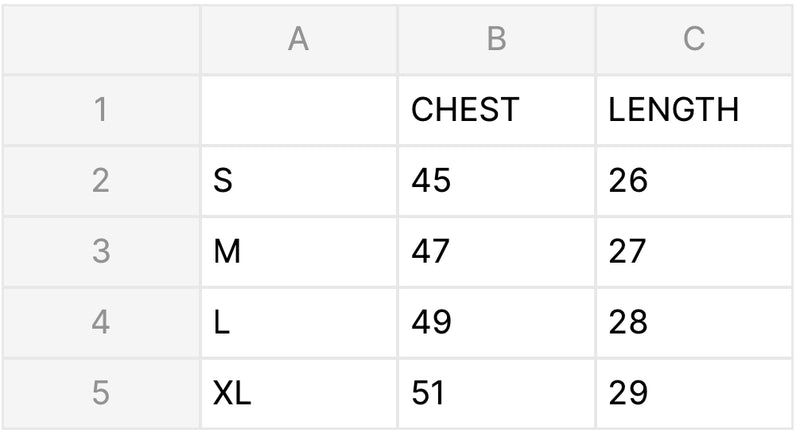The width and height of the screenshot is (800, 433).
Task: Click the select-all corner cell
Action: point(100,39)
